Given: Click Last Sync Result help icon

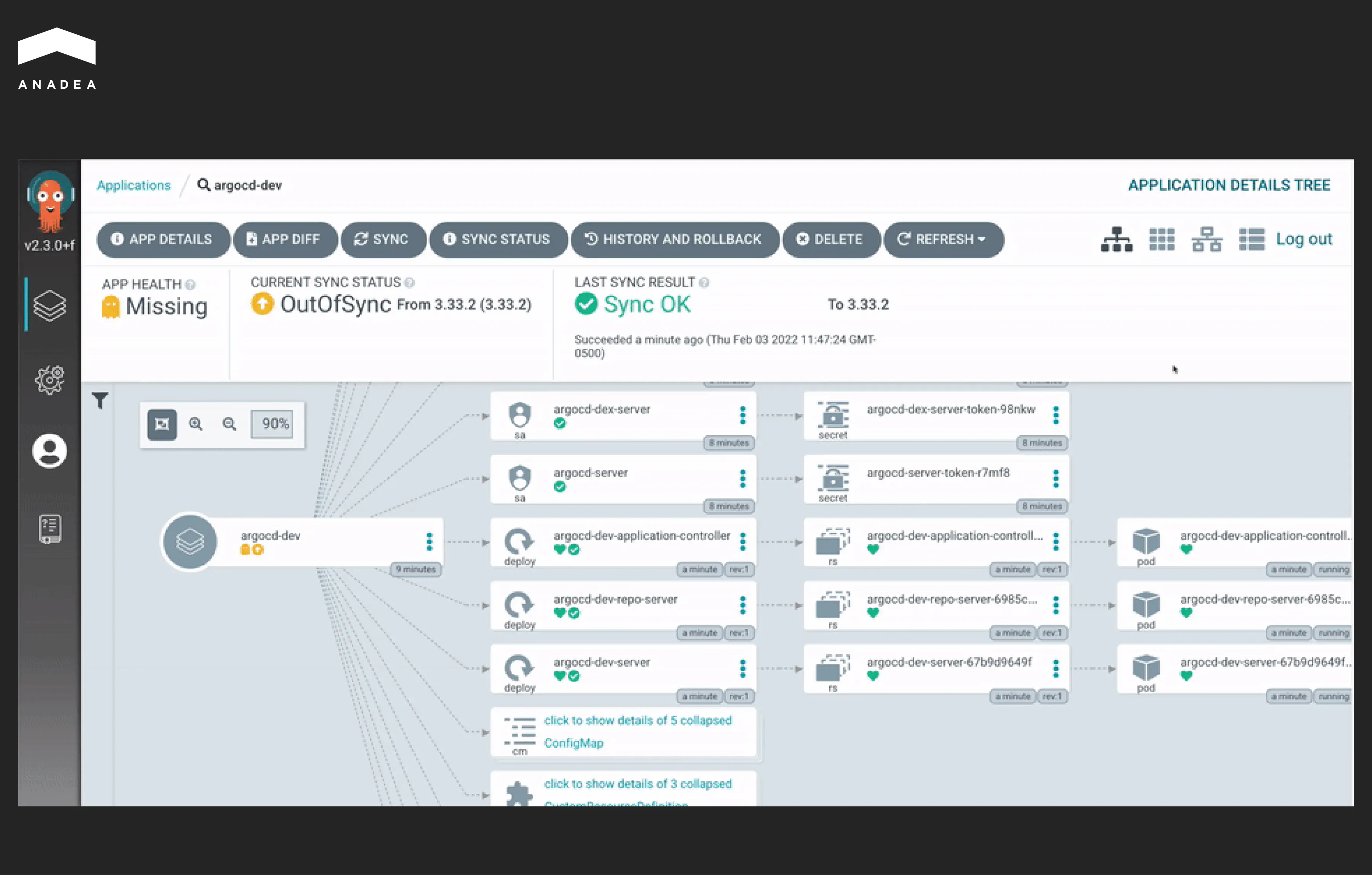Looking at the screenshot, I should point(704,282).
